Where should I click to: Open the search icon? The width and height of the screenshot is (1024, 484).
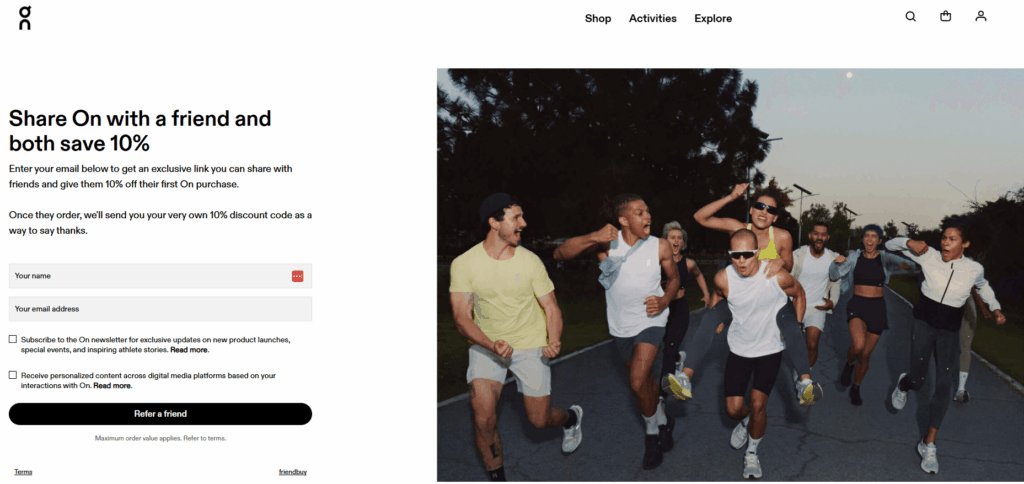pyautogui.click(x=910, y=16)
